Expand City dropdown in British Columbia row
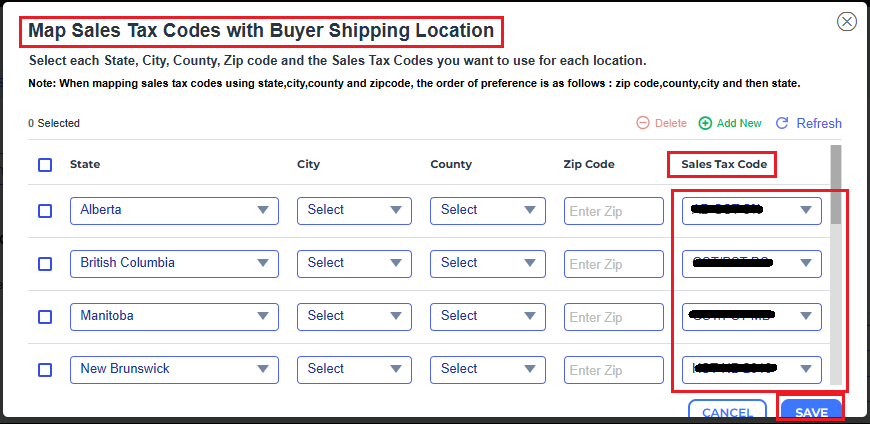 click(x=354, y=264)
